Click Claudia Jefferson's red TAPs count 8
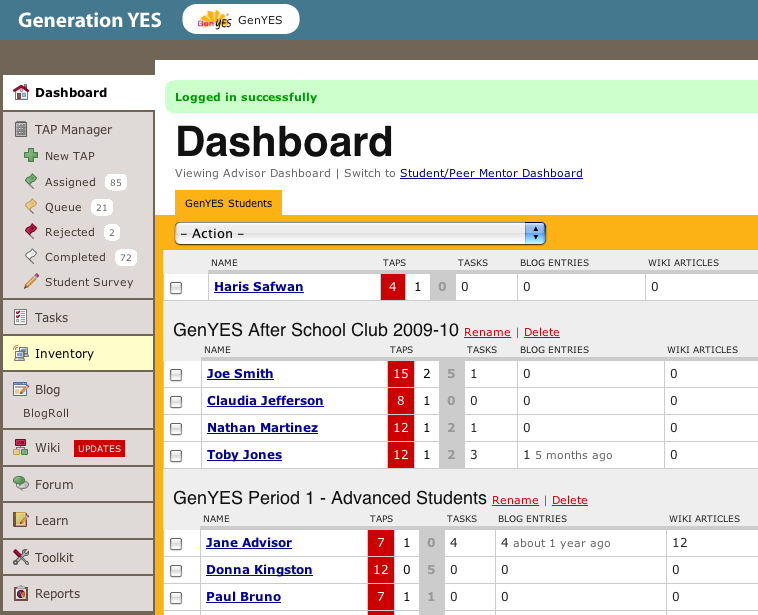The width and height of the screenshot is (758, 615). [401, 401]
